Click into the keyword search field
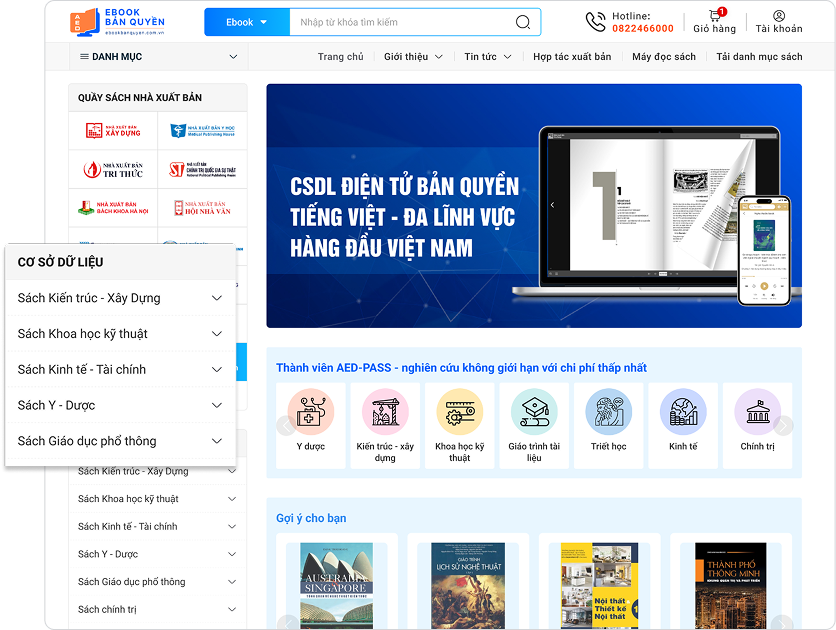Viewport: 836px width, 630px height. [400, 22]
